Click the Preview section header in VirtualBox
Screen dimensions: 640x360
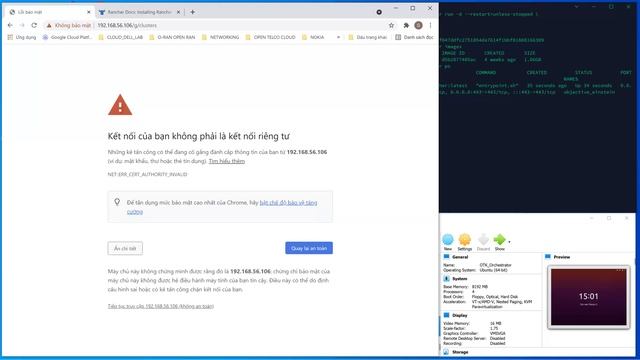pos(562,257)
